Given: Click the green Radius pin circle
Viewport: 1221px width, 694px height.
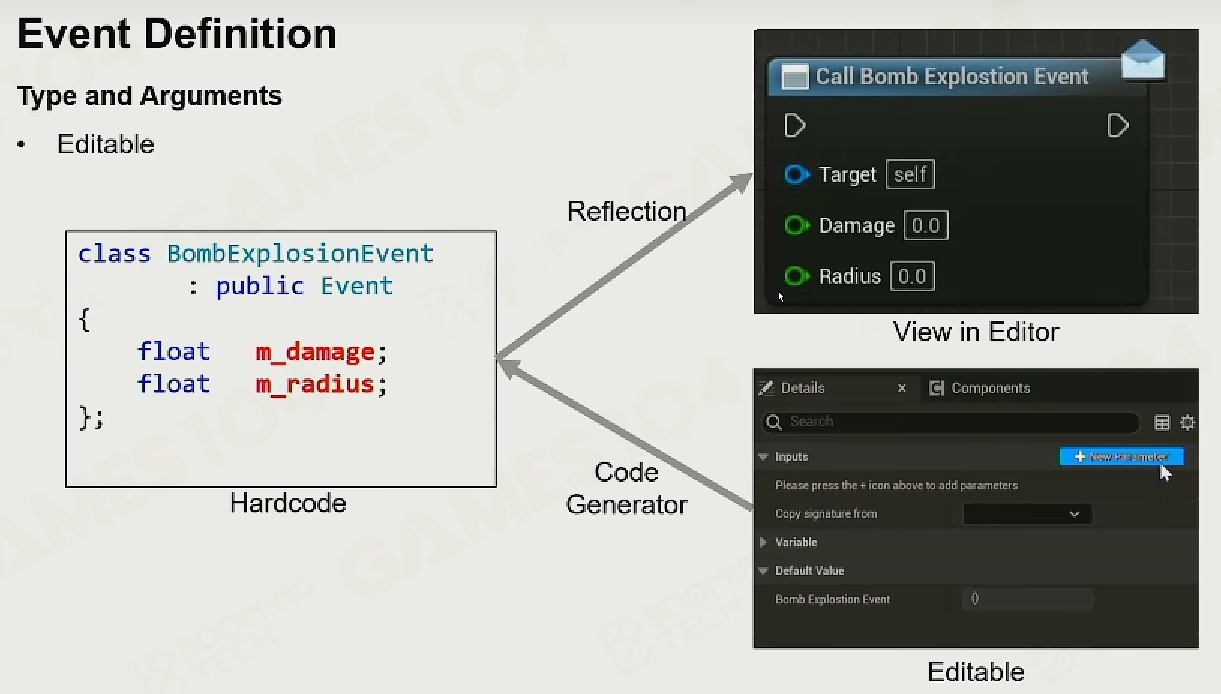Looking at the screenshot, I should (x=796, y=276).
